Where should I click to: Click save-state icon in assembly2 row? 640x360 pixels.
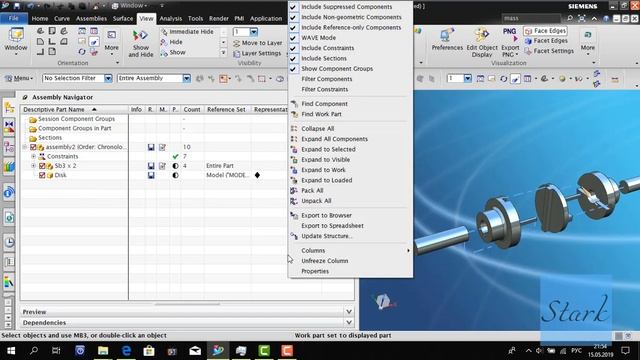151,147
